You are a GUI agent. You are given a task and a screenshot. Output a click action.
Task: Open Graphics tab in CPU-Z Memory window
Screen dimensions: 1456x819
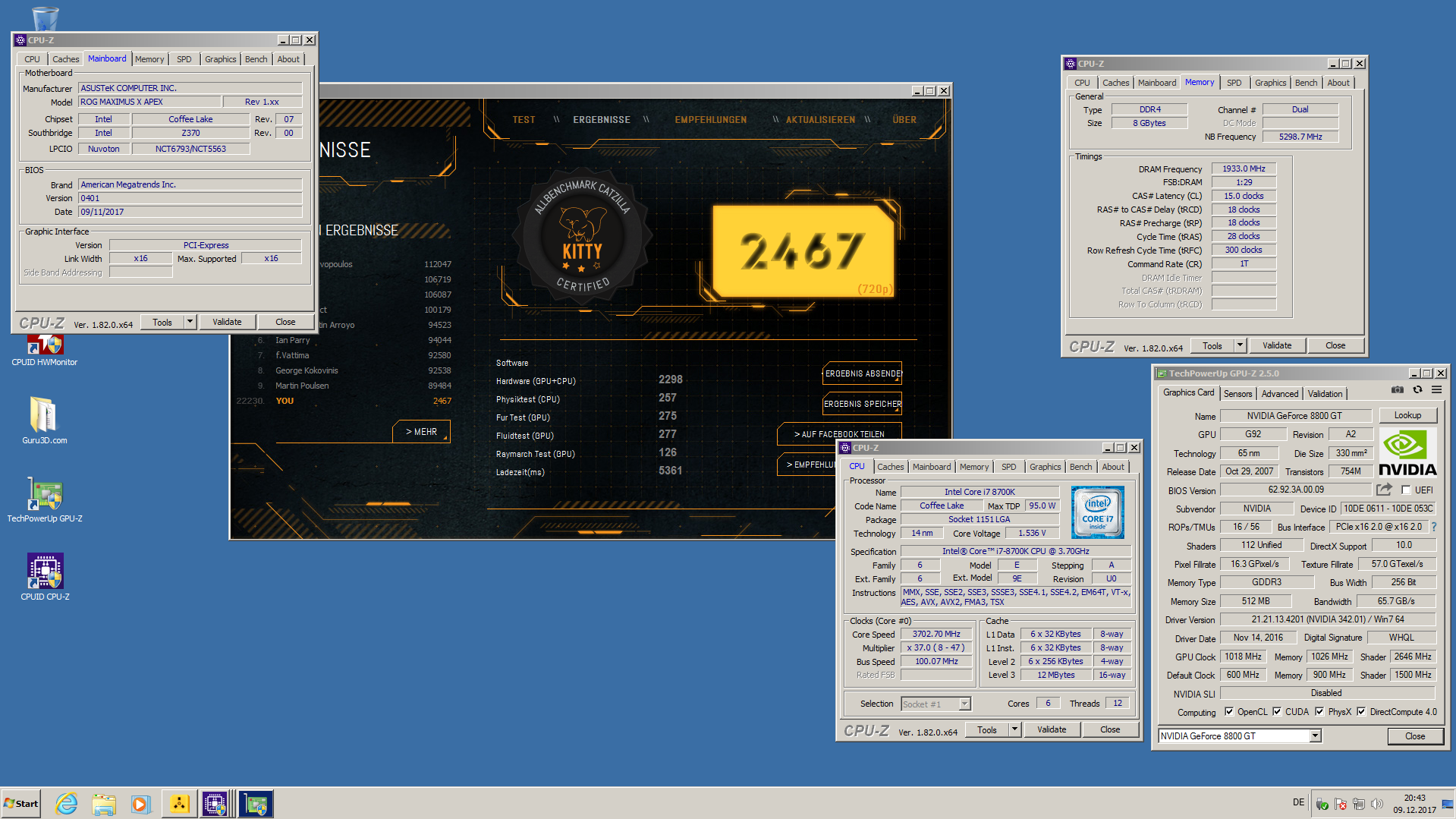tap(1270, 83)
